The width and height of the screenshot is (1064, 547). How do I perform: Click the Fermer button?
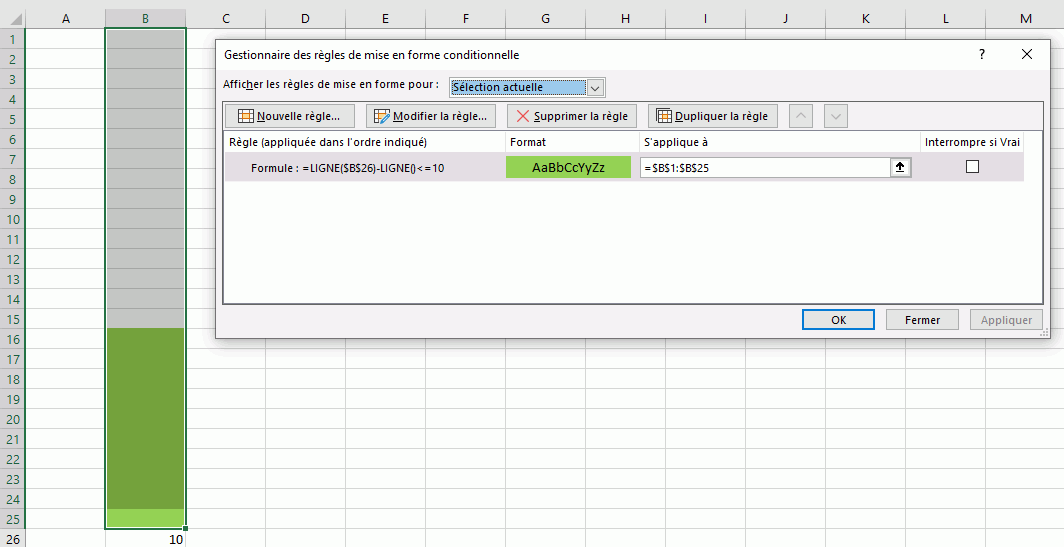click(922, 320)
